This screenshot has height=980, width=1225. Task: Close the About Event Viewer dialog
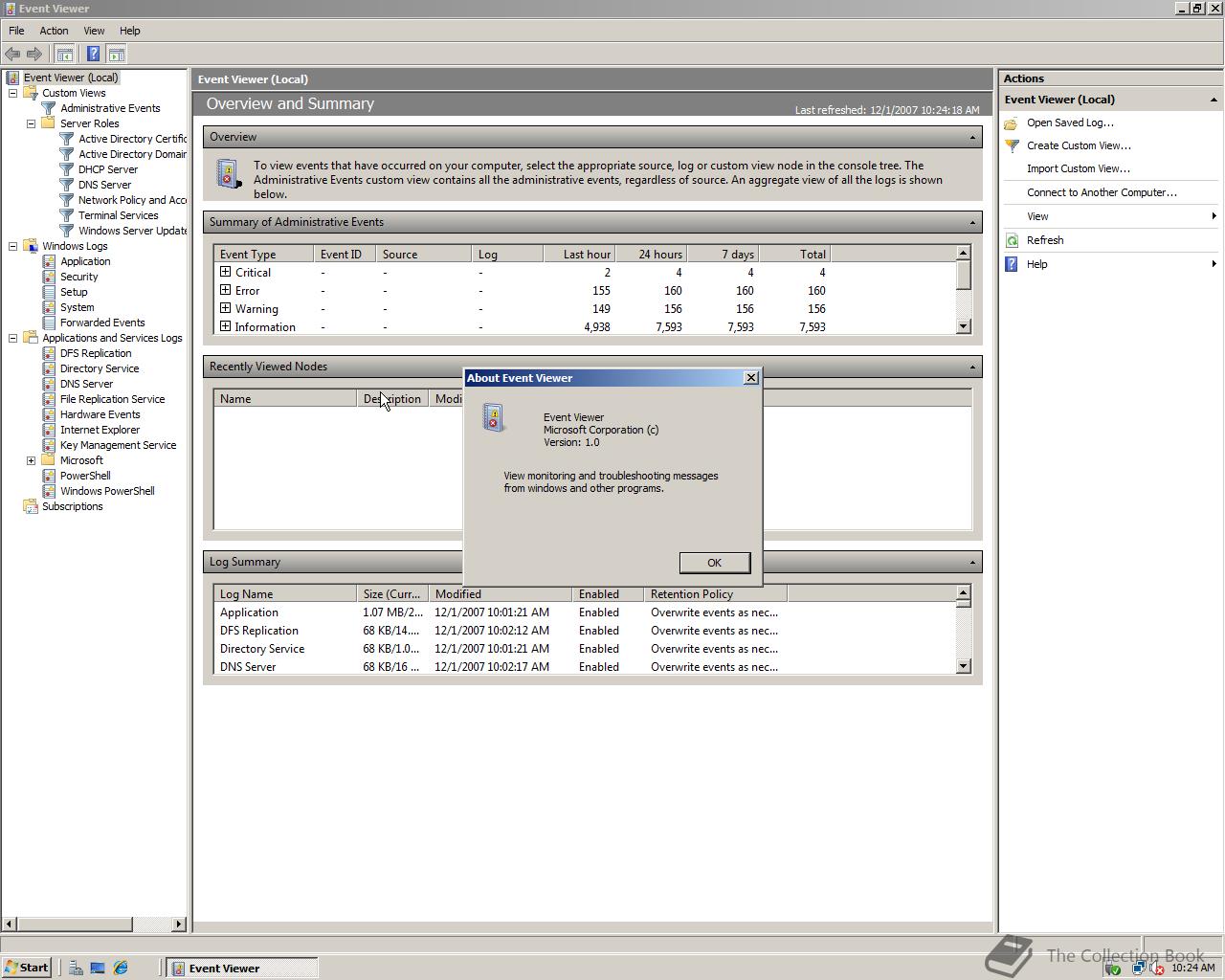751,378
